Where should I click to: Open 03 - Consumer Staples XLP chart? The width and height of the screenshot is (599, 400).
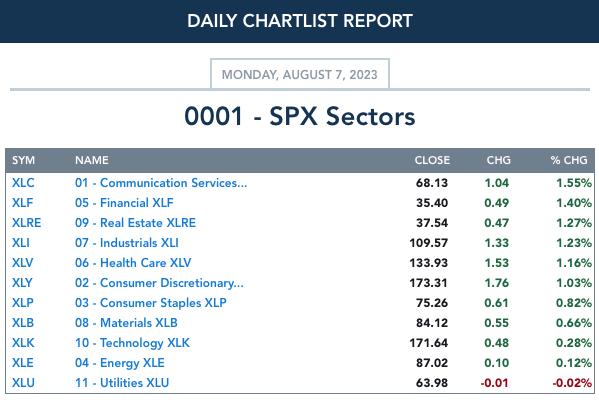click(x=151, y=303)
